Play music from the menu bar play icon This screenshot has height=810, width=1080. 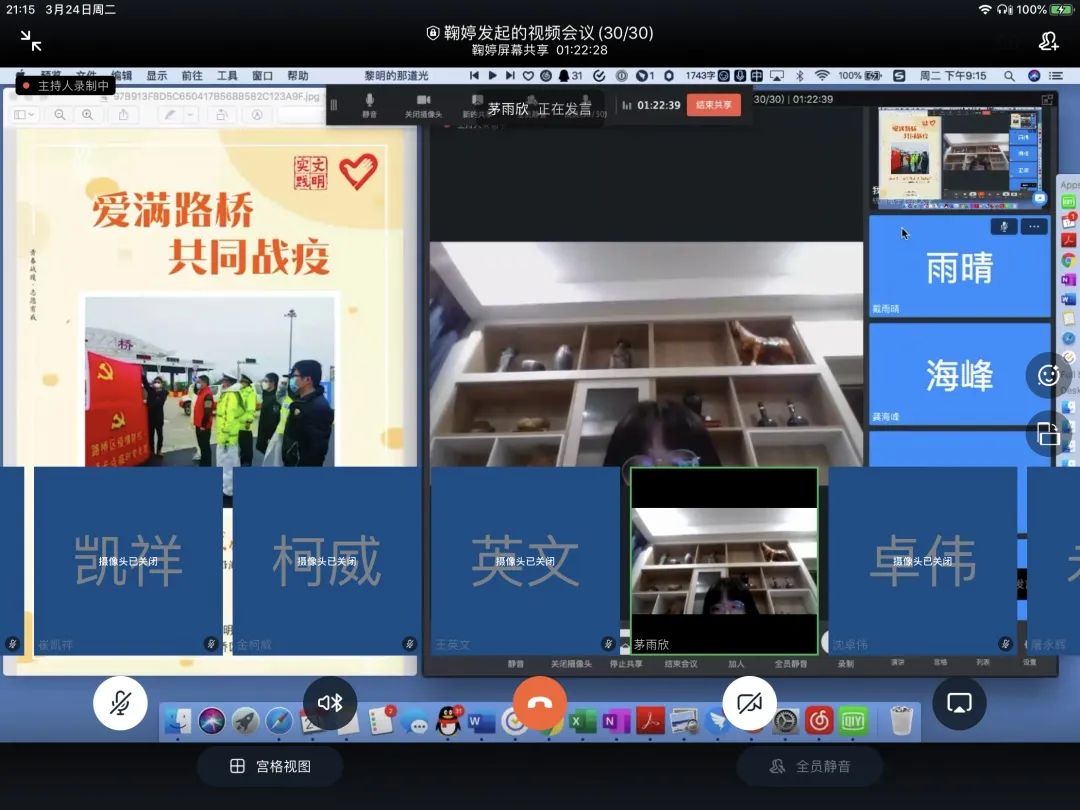[x=492, y=76]
